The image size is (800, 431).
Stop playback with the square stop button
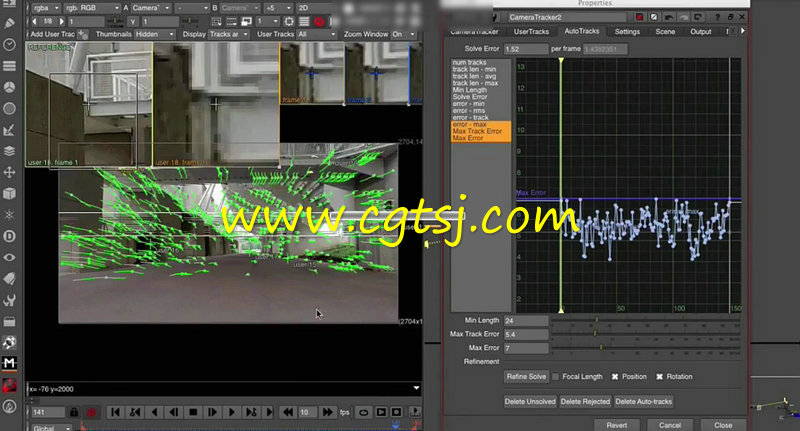click(193, 412)
